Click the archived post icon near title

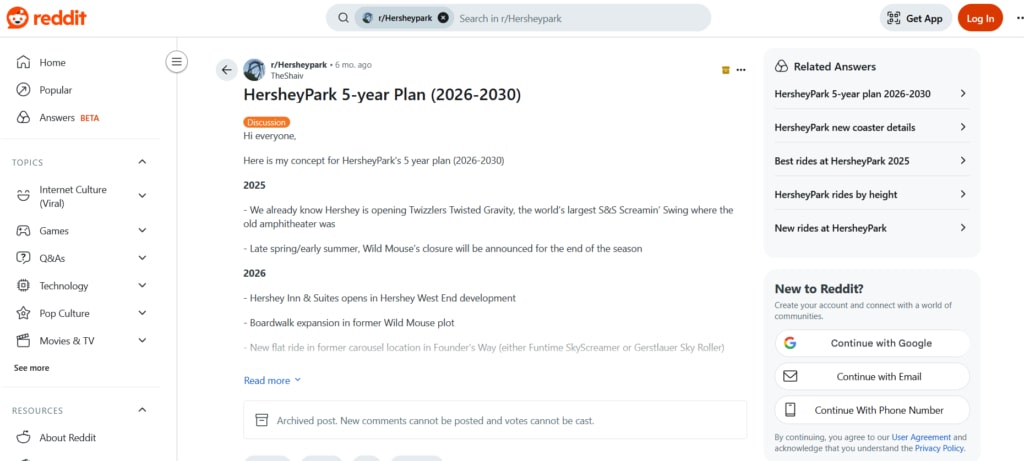[x=726, y=70]
